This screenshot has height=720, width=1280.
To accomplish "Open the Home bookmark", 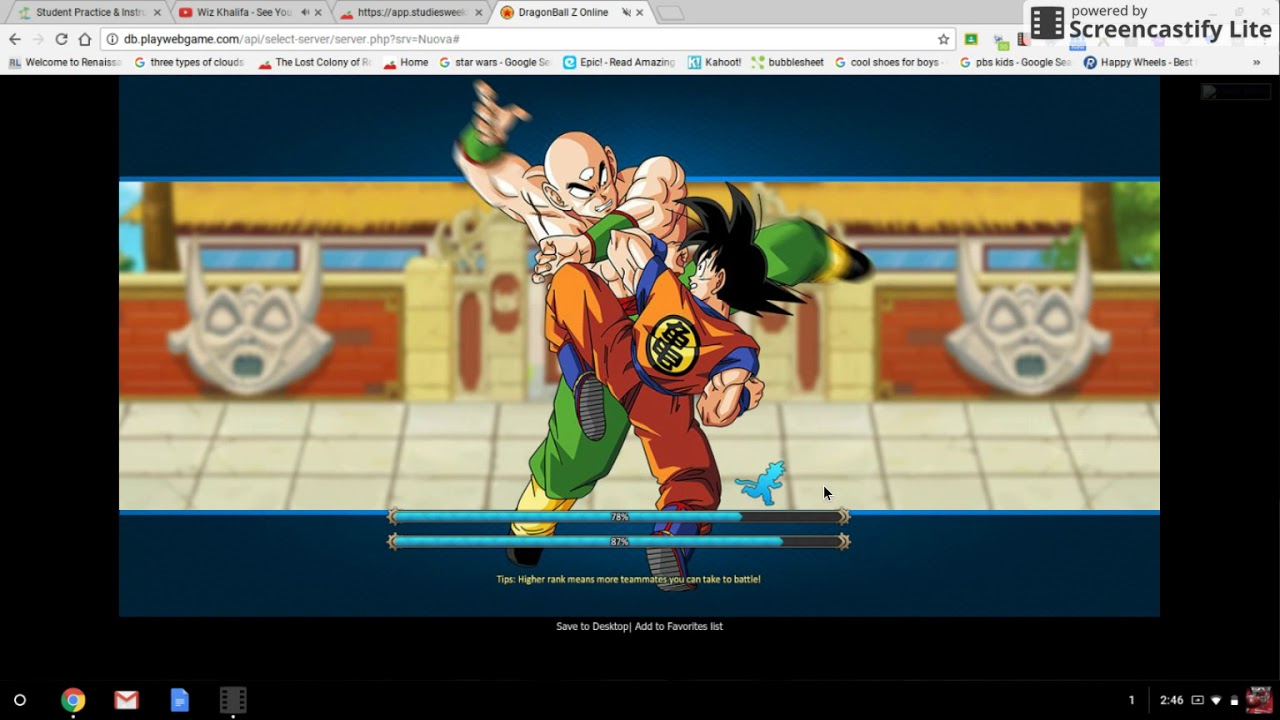I will (406, 62).
